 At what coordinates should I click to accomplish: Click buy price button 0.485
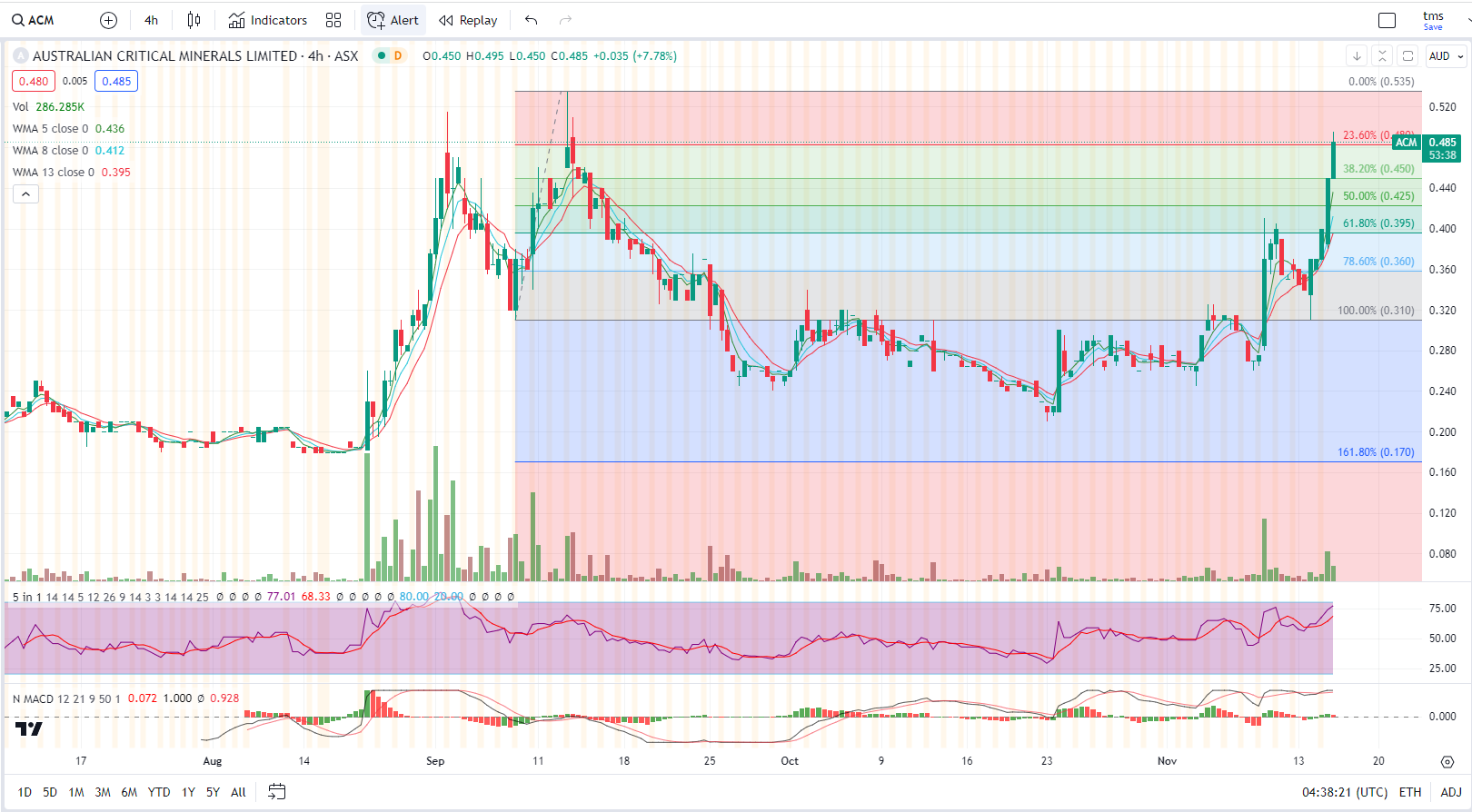[116, 81]
